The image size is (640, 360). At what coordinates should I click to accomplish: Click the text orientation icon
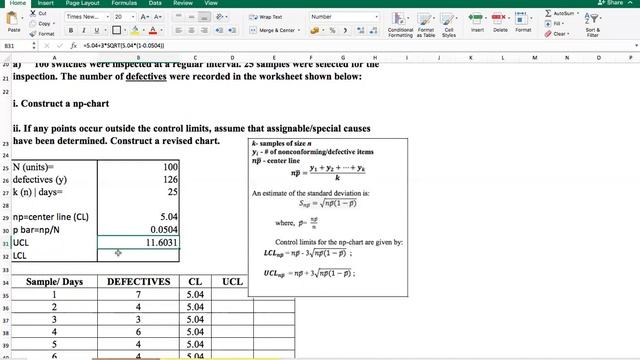click(220, 17)
